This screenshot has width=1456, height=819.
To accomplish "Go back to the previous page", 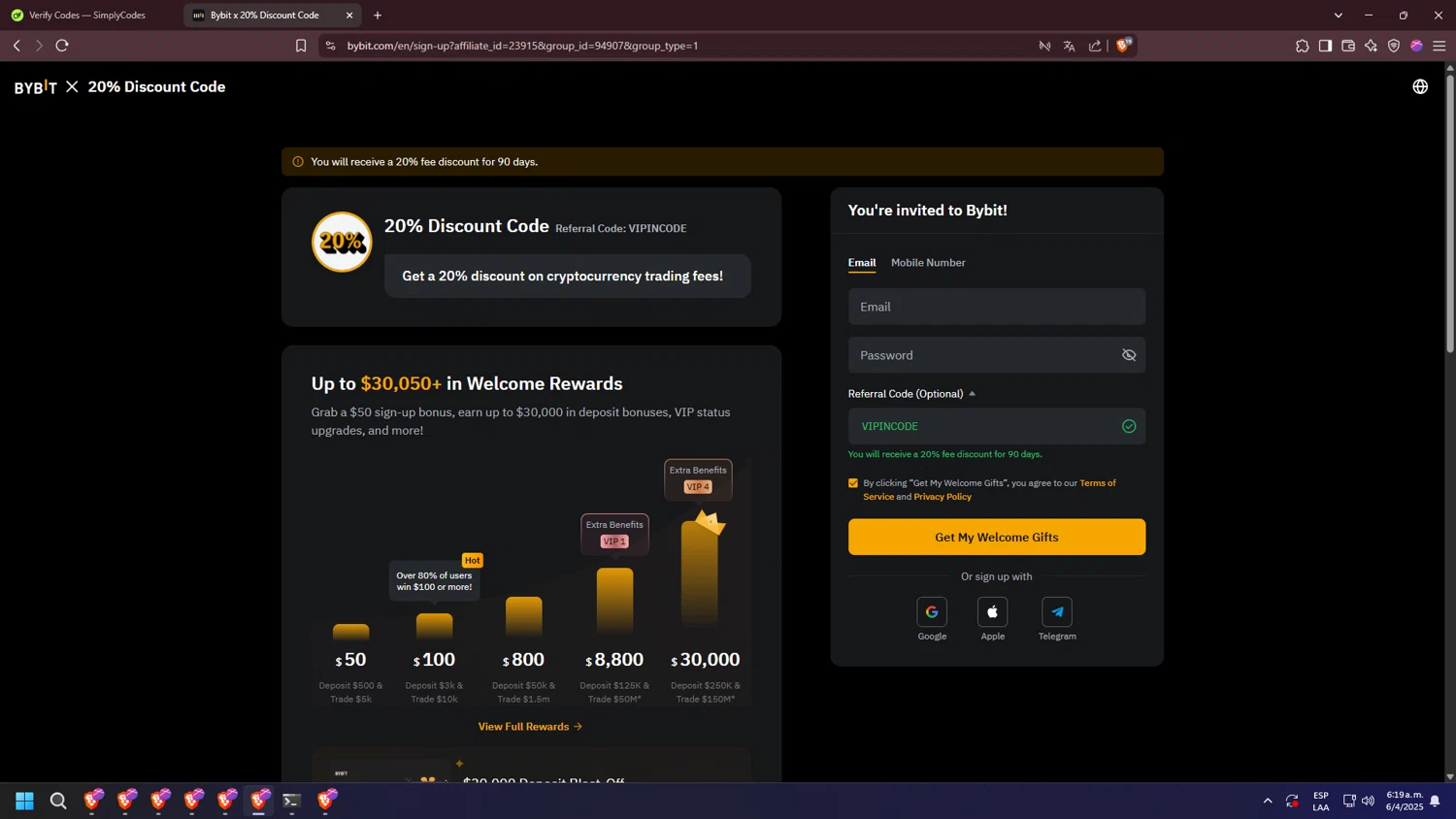I will (x=17, y=46).
